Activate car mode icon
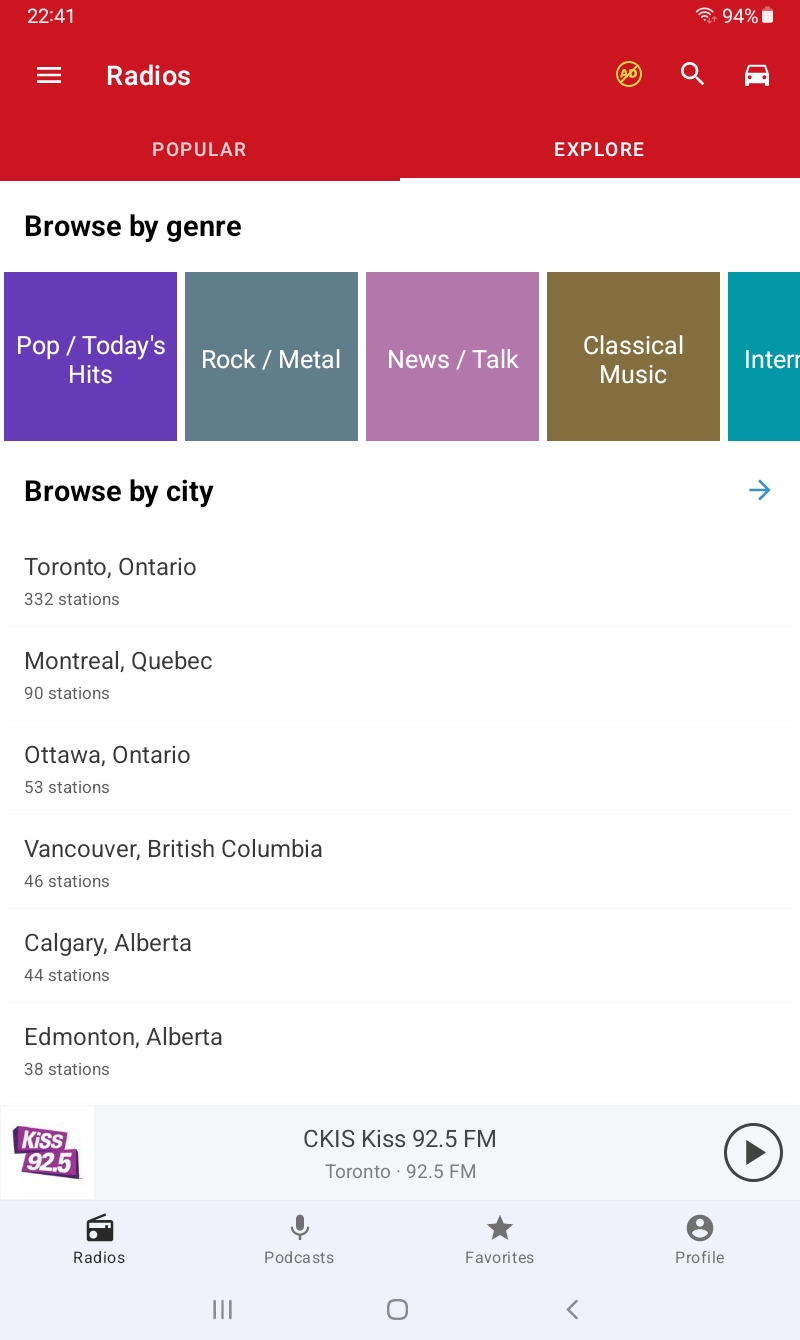 tap(757, 75)
